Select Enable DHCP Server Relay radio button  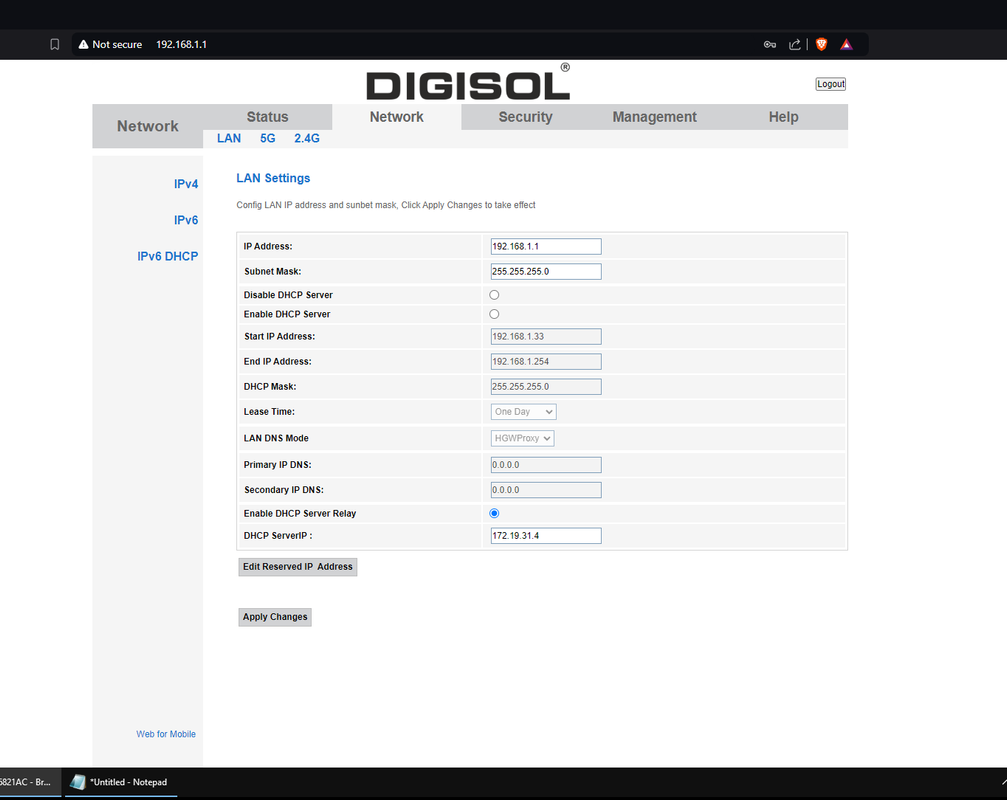(494, 513)
